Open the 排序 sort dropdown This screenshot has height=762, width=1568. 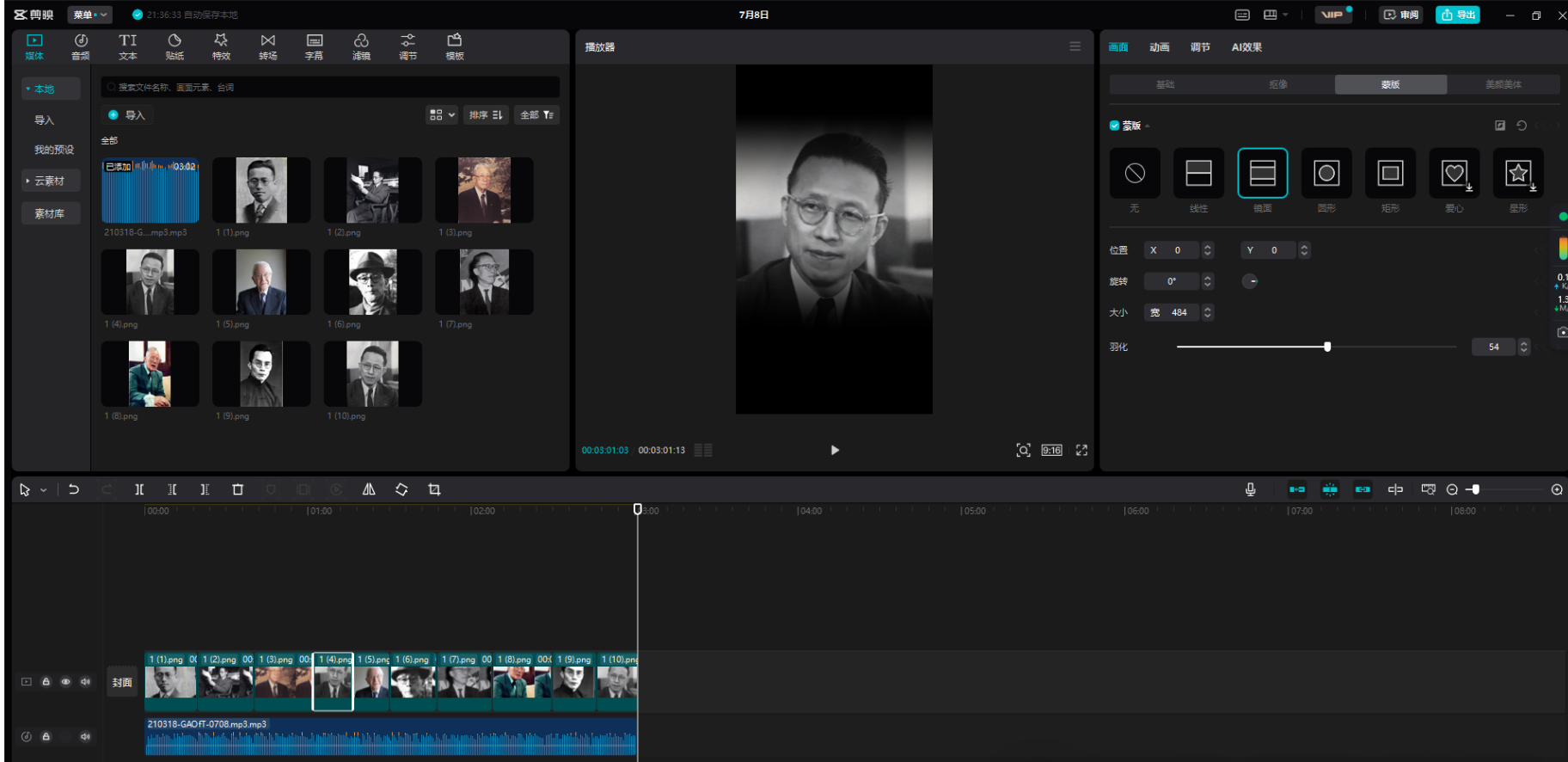tap(486, 115)
